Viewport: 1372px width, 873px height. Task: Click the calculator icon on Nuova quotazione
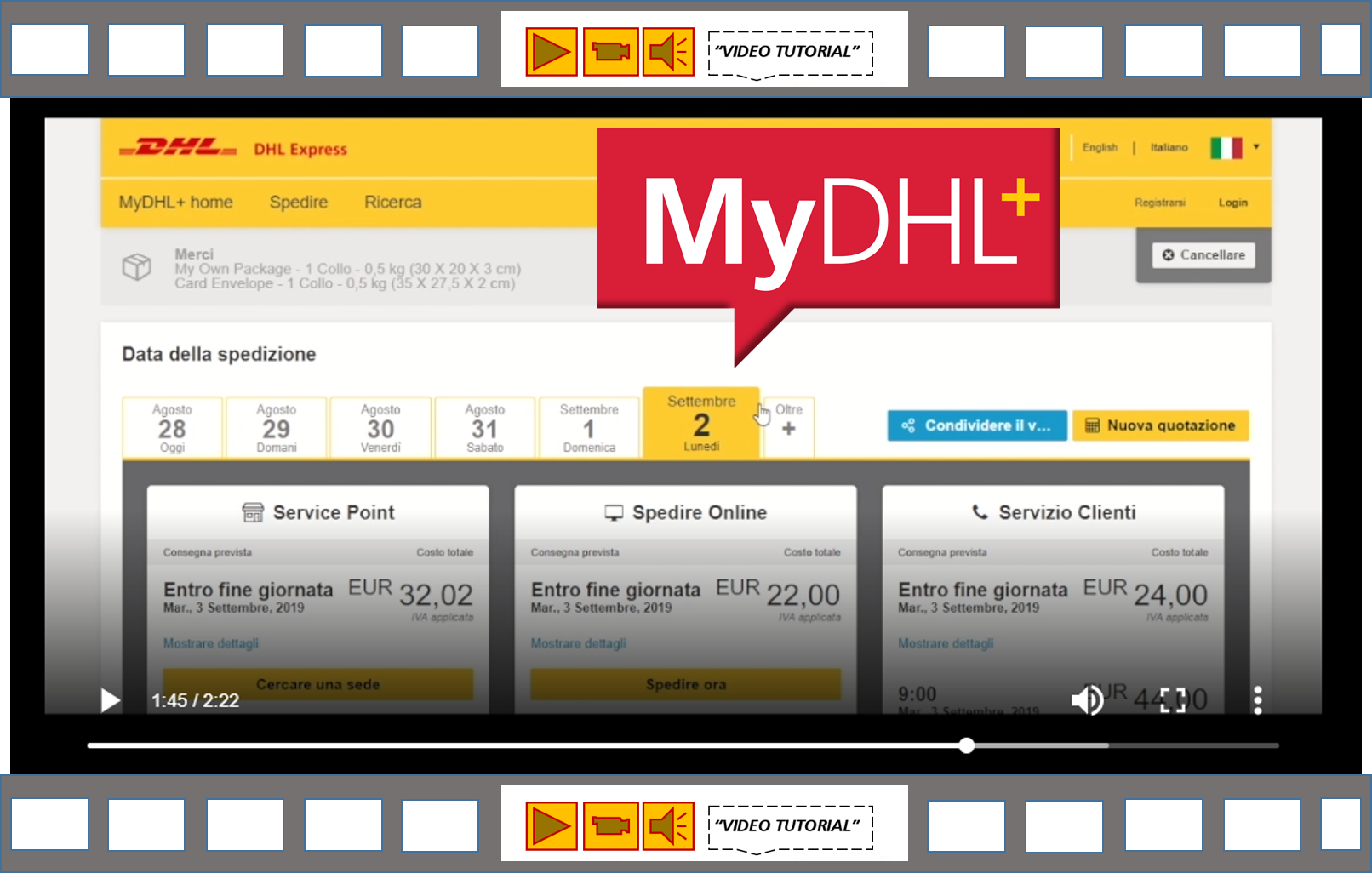(x=1094, y=425)
